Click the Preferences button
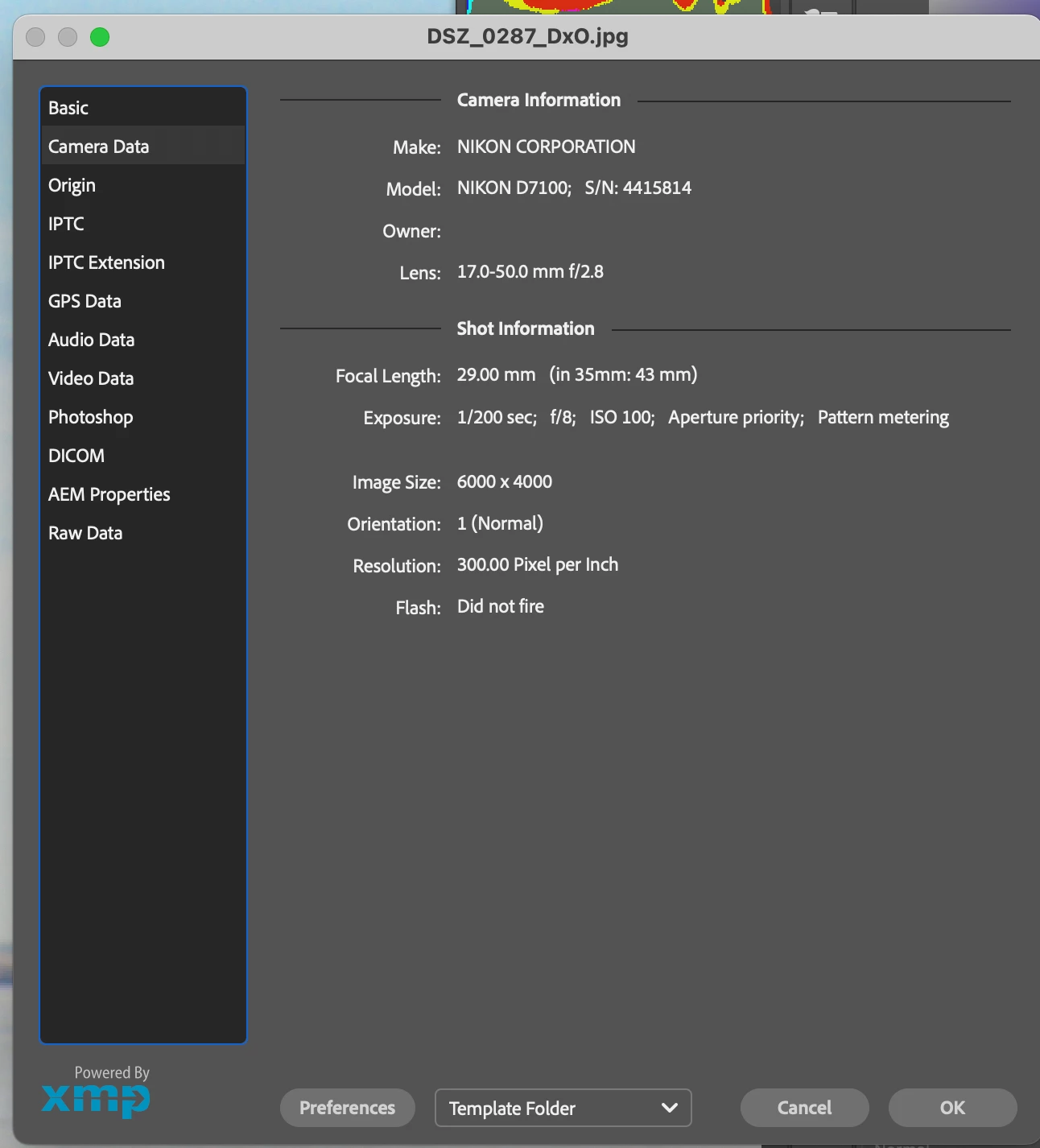1040x1148 pixels. tap(347, 1108)
